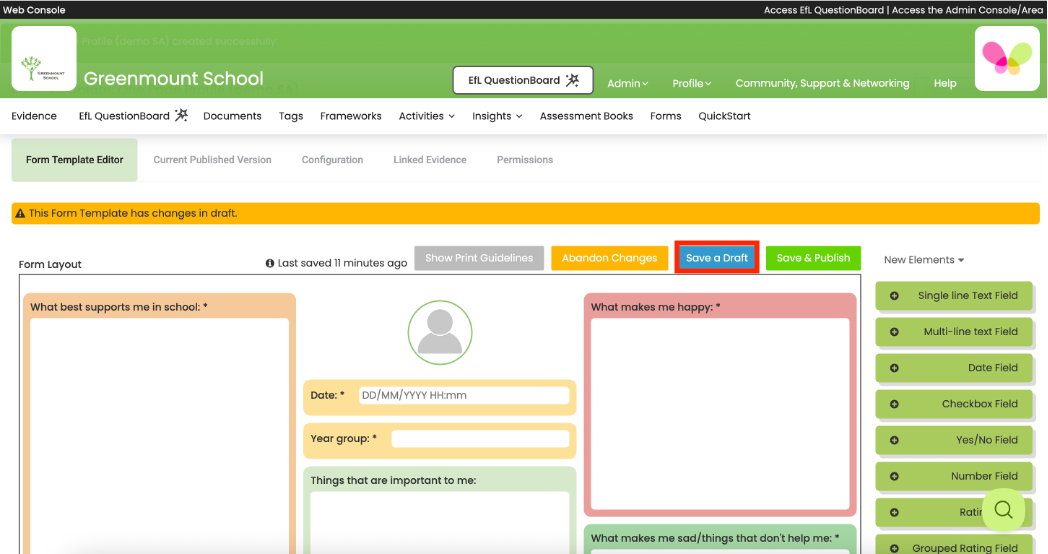Open Community, Support & Networking link
Image resolution: width=1048 pixels, height=554 pixels.
click(822, 84)
